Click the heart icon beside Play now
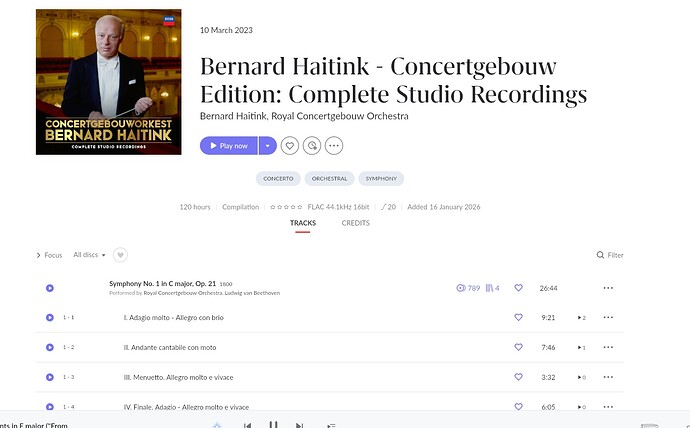The height and width of the screenshot is (428, 690). click(x=290, y=146)
